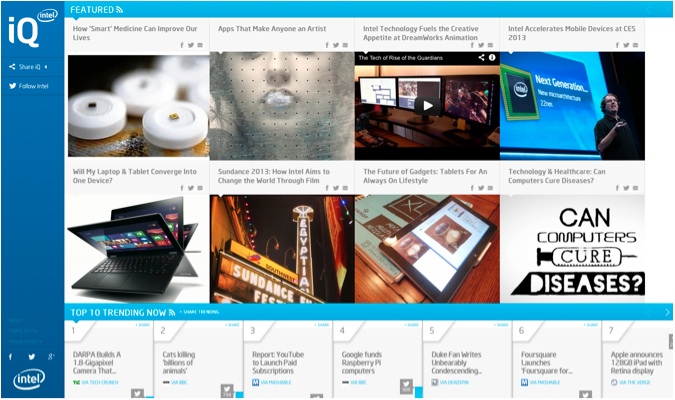Share the 'Smart' Medicine article on Facebook

click(182, 45)
